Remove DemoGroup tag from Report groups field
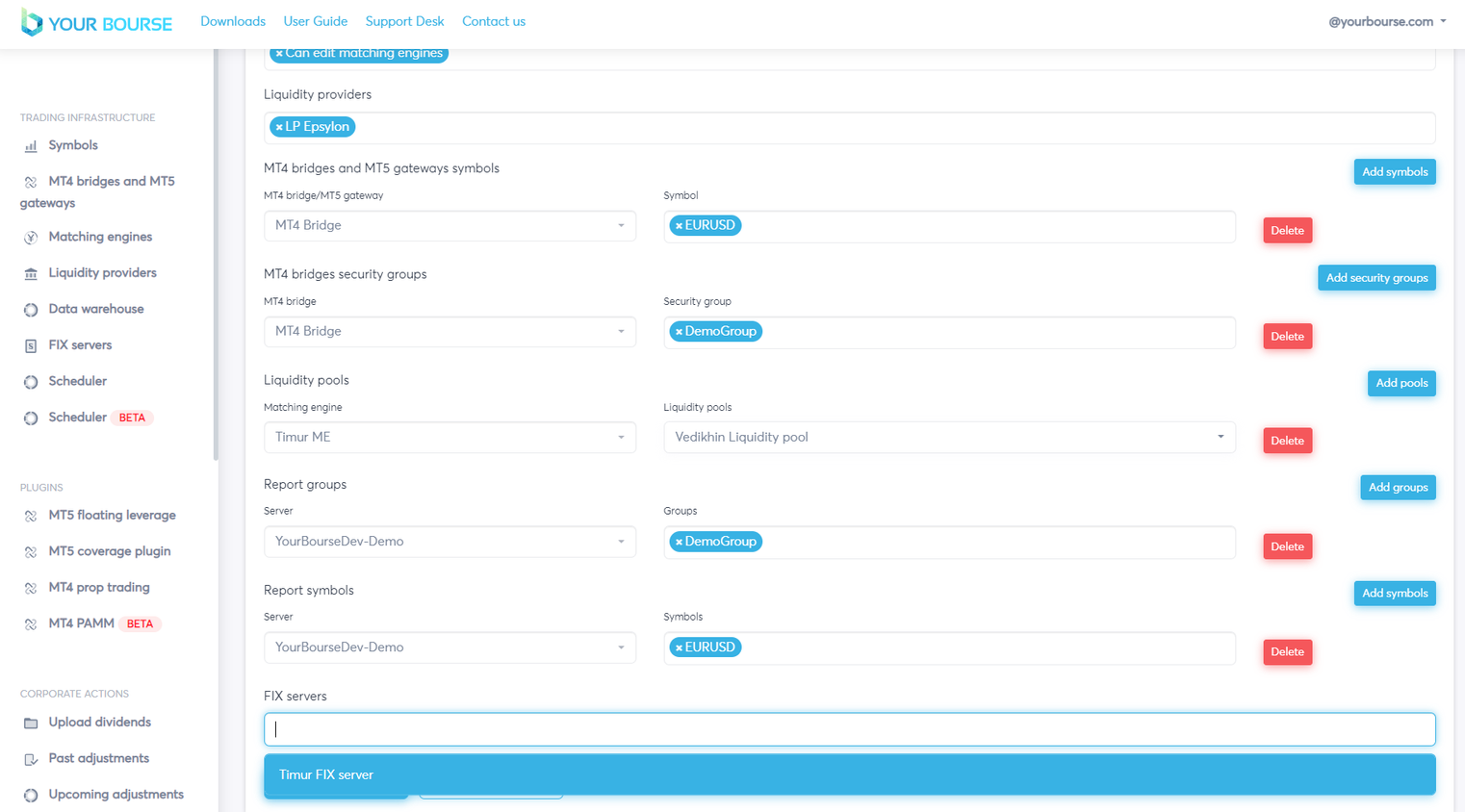Screen dimensions: 1465x812 coord(679,543)
